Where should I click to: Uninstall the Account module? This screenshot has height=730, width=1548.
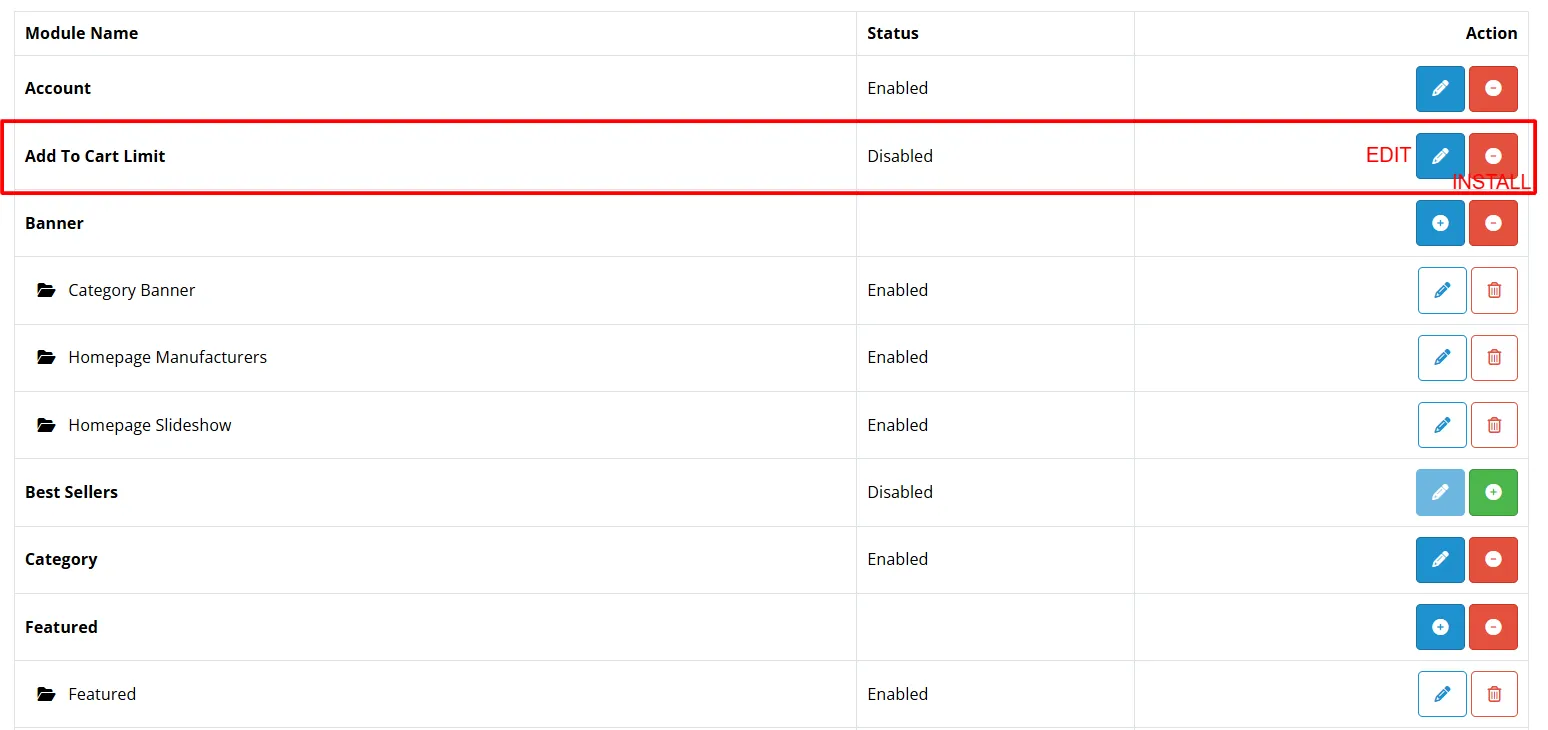pyautogui.click(x=1493, y=89)
